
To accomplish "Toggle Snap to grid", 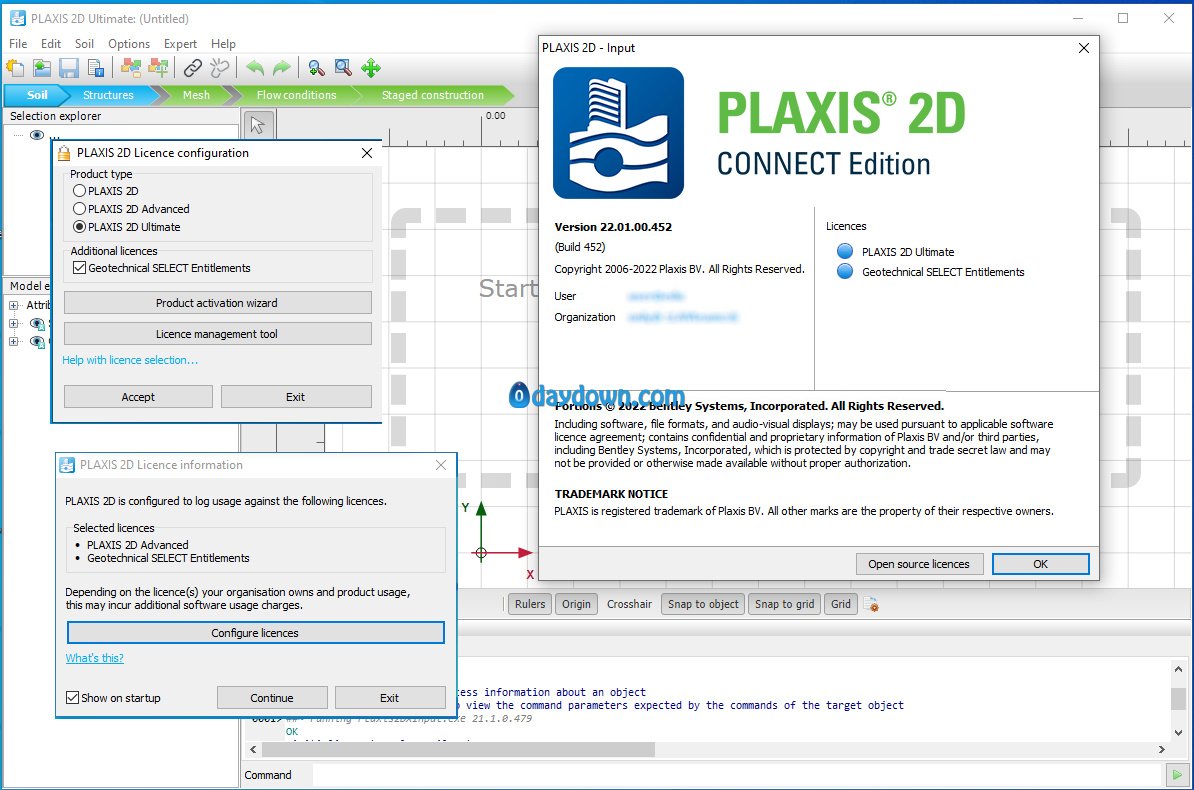I will coord(784,604).
